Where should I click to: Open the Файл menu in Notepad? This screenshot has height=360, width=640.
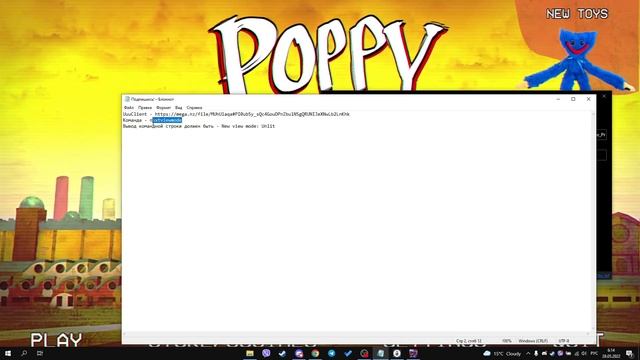click(129, 108)
